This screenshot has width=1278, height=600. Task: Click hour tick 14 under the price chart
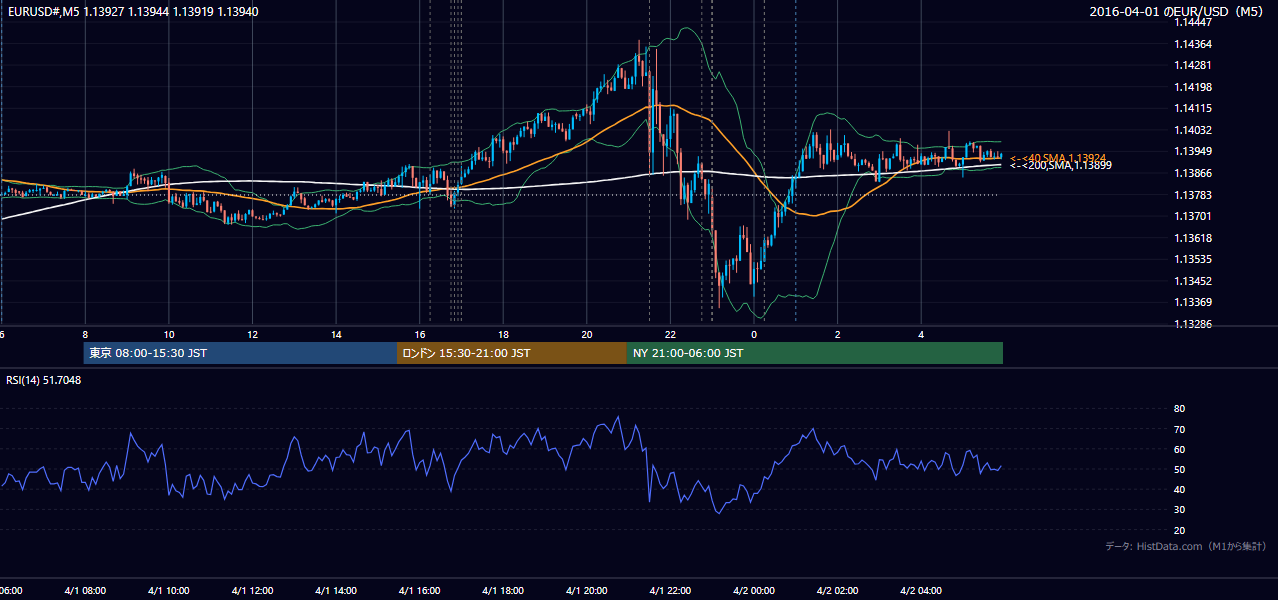click(337, 334)
